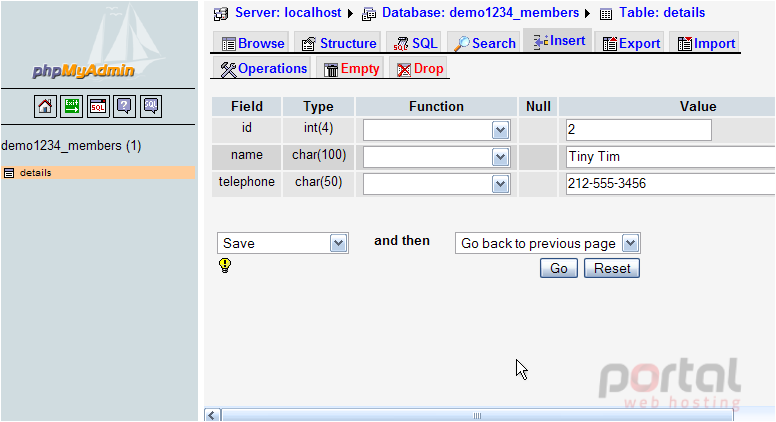Click the Import tab icon
The image size is (776, 422).
(x=685, y=44)
